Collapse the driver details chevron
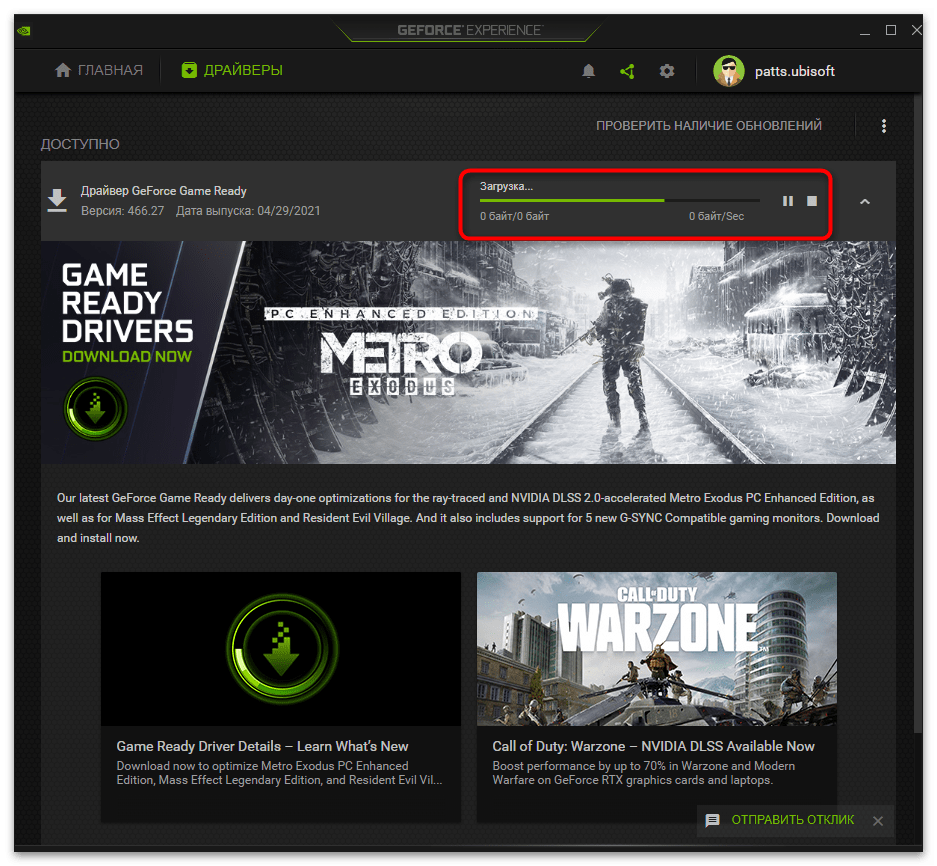The height and width of the screenshot is (866, 937). coord(865,201)
